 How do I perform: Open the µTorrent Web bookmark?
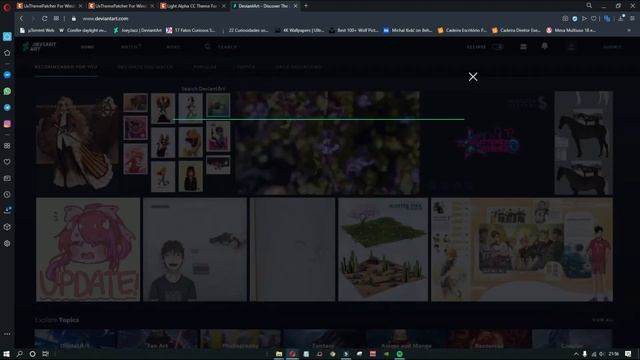click(x=37, y=30)
